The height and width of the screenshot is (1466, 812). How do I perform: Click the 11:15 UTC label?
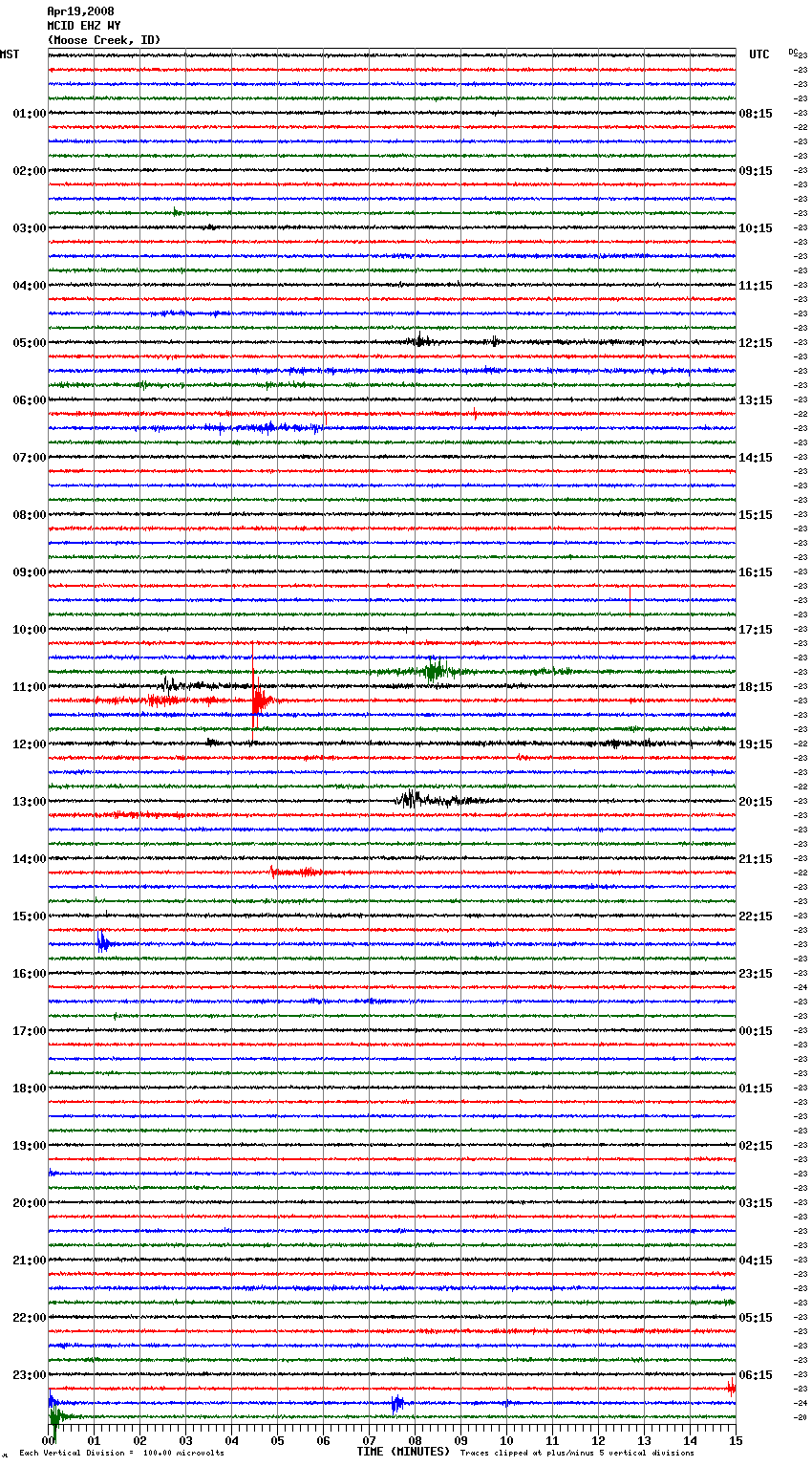756,286
